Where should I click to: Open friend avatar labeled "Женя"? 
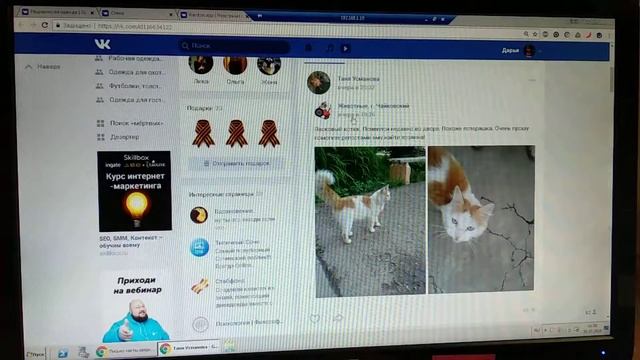tap(269, 65)
